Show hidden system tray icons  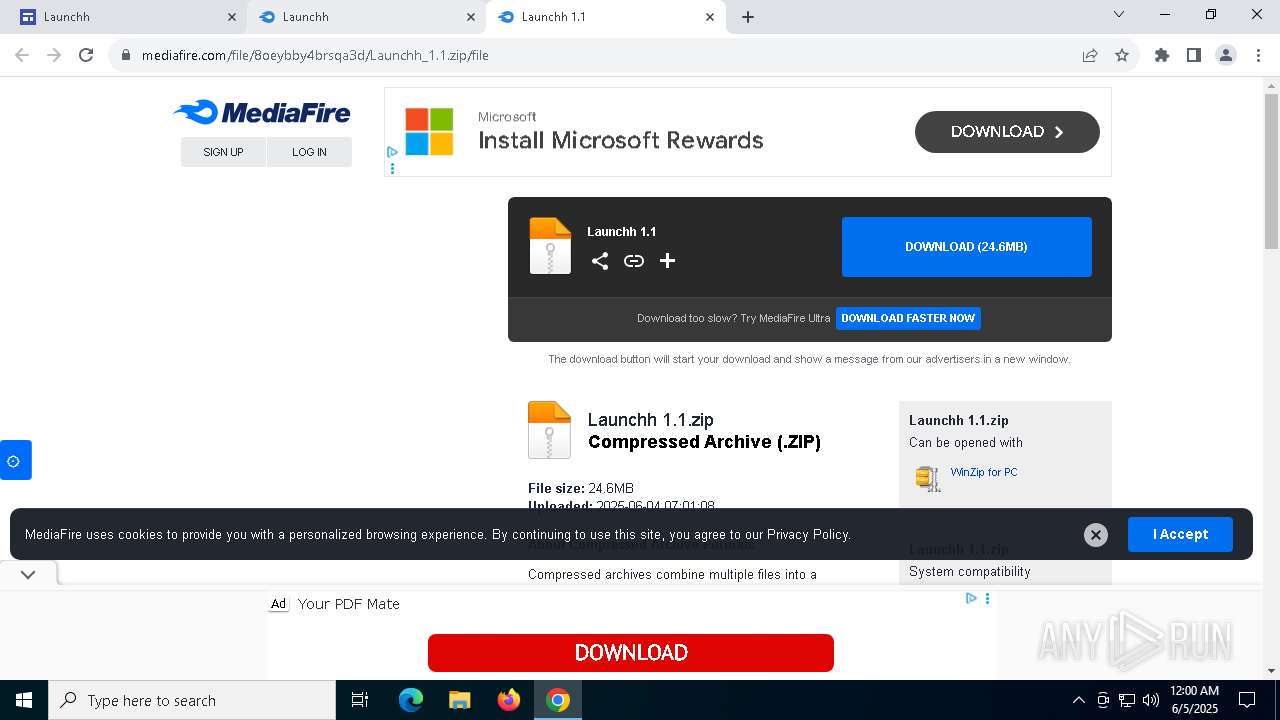pos(1078,700)
